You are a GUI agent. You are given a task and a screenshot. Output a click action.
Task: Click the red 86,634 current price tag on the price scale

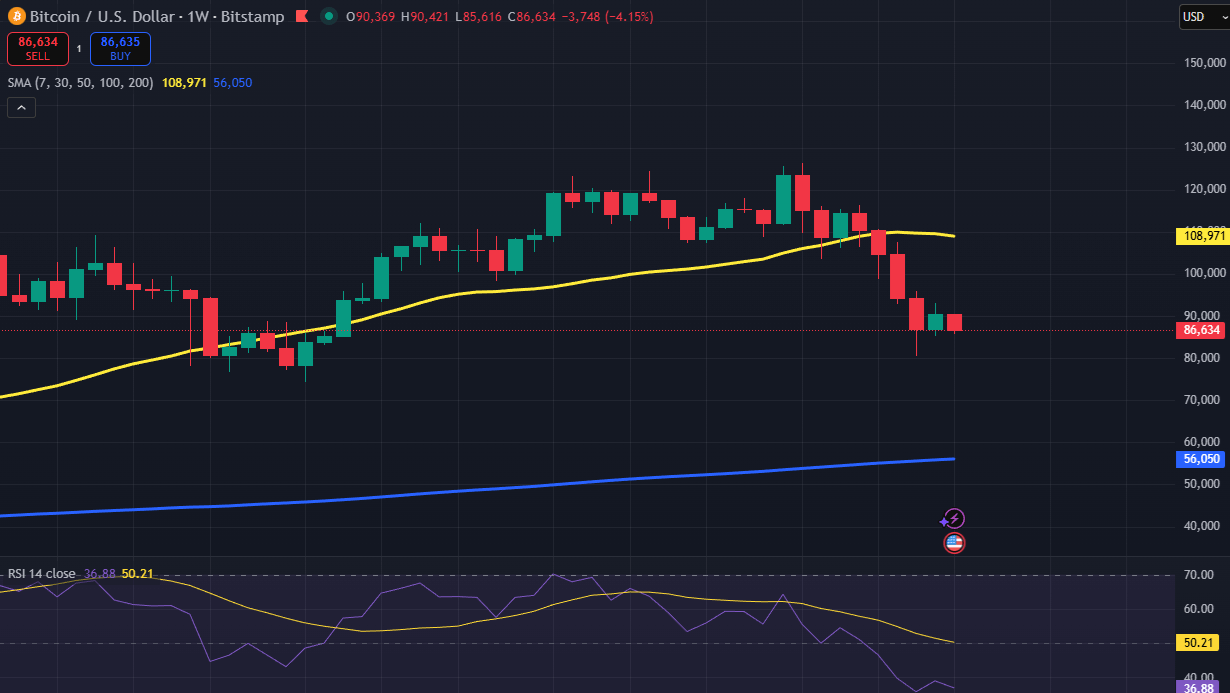pos(1200,330)
